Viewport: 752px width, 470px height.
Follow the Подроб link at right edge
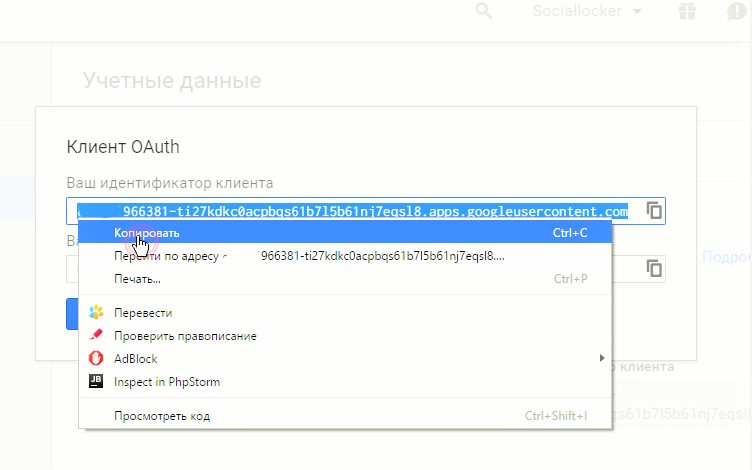726,257
